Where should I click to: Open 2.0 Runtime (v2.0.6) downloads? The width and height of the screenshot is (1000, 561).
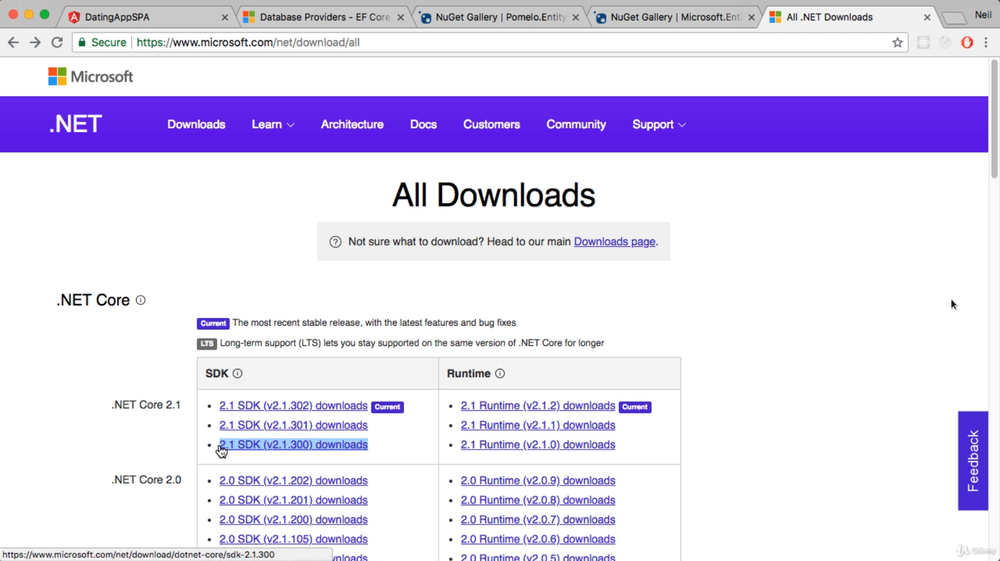click(x=538, y=539)
